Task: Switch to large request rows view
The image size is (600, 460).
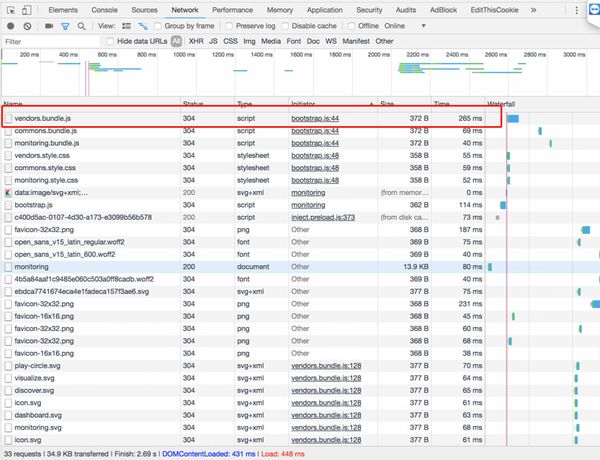Action: [x=125, y=25]
